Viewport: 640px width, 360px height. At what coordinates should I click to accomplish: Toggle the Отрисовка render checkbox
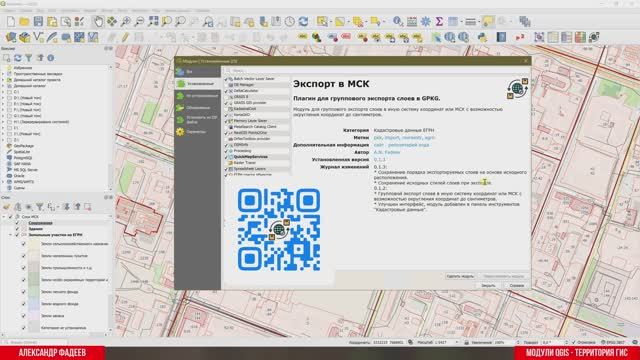pyautogui.click(x=574, y=342)
